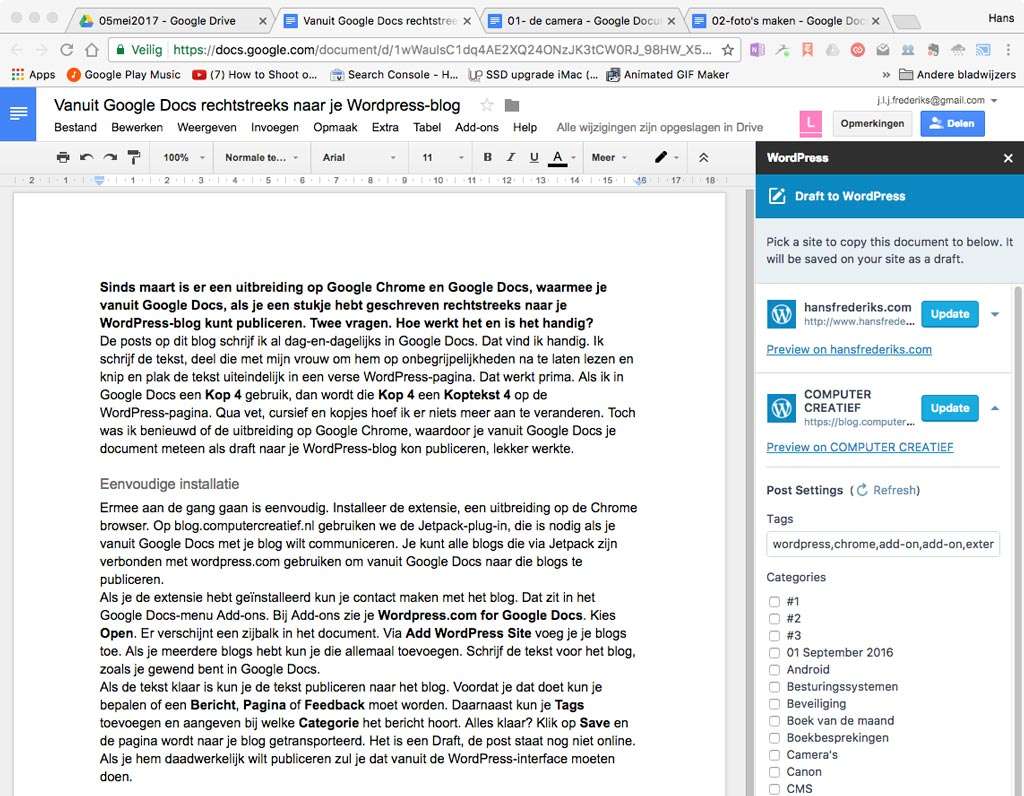Toggle italic formatting
Viewport: 1024px width, 796px height.
[511, 157]
